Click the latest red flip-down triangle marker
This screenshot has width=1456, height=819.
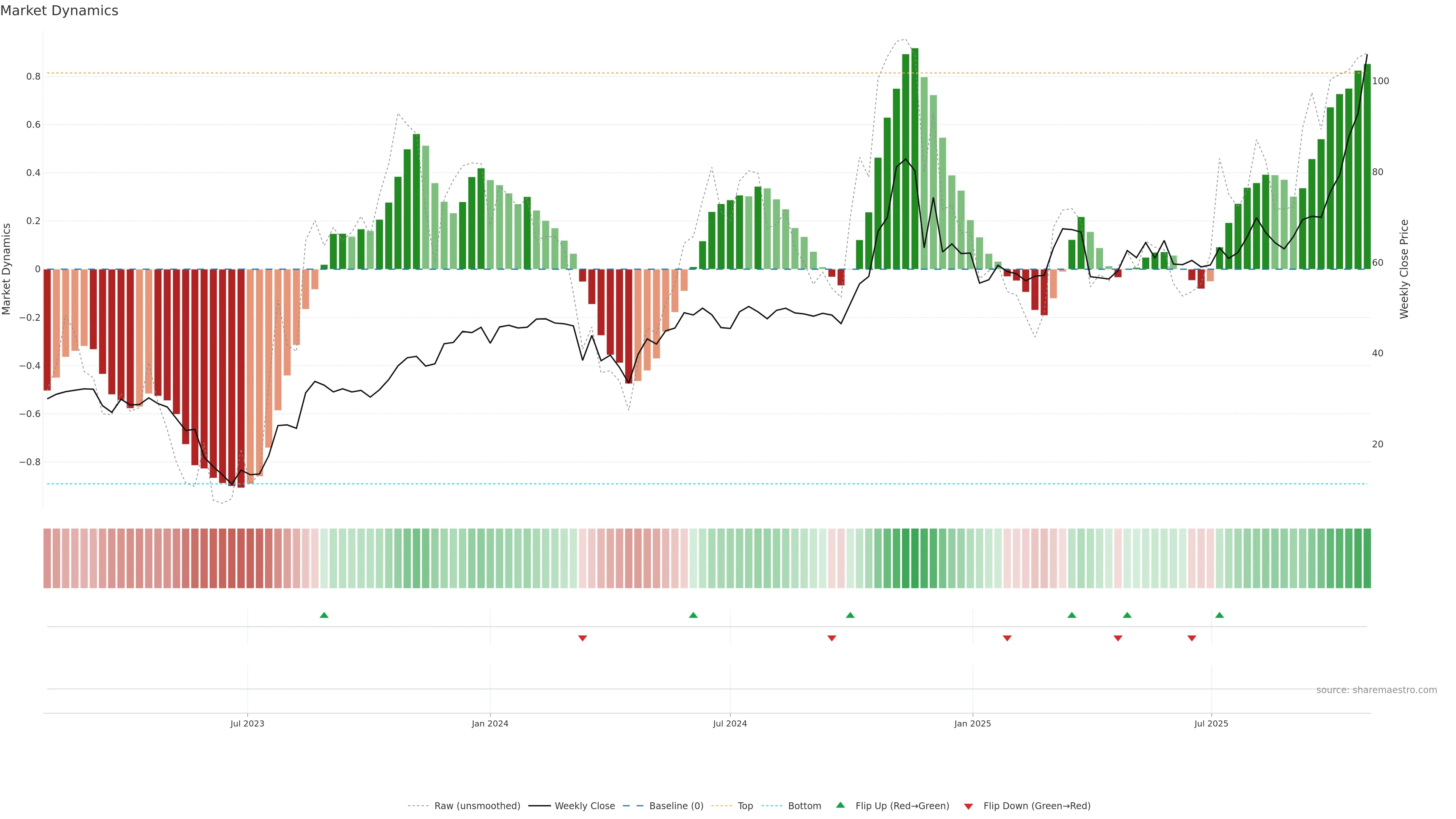[1192, 638]
